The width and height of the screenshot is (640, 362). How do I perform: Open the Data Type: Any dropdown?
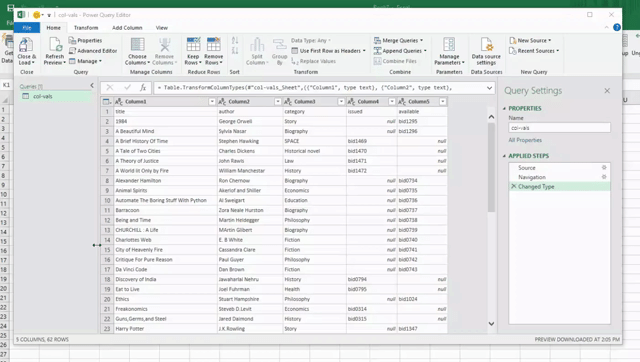[311, 40]
